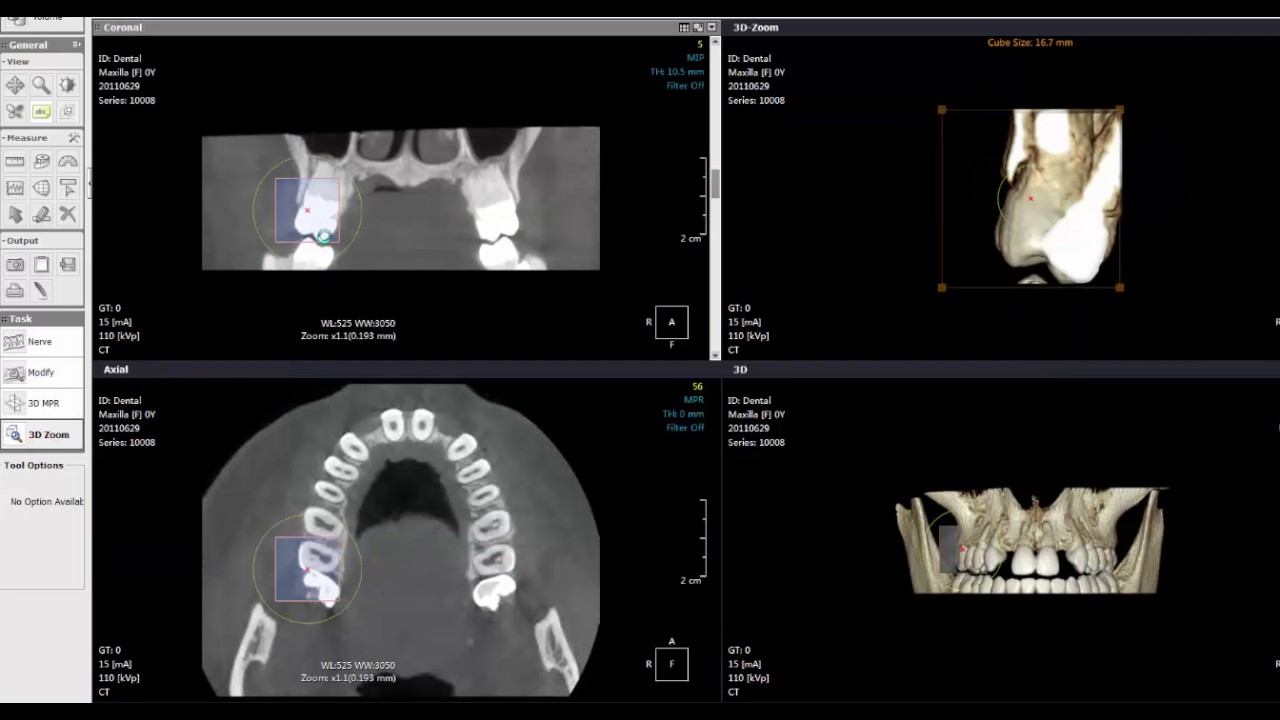
Task: Click 'Cube Size: 16.7 mm' label
Action: click(1030, 43)
